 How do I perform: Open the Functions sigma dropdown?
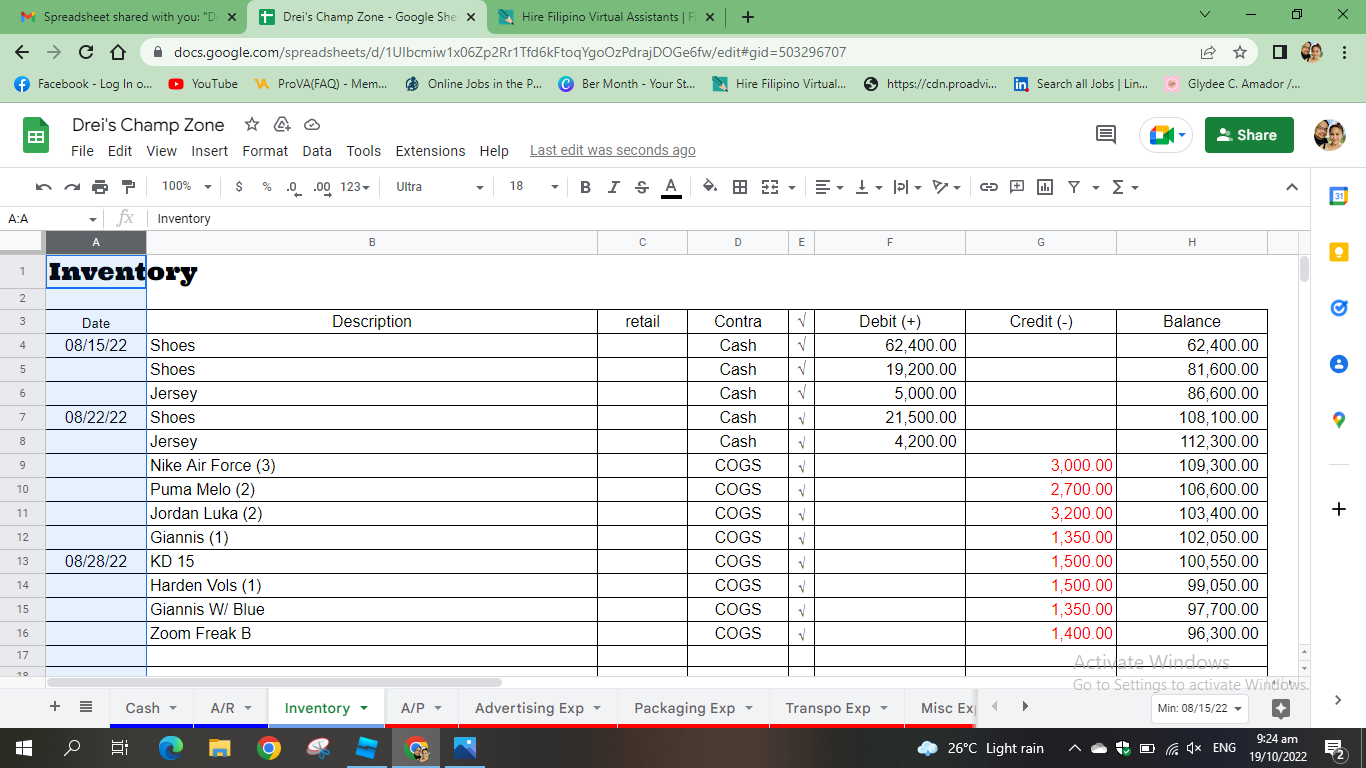[1125, 187]
